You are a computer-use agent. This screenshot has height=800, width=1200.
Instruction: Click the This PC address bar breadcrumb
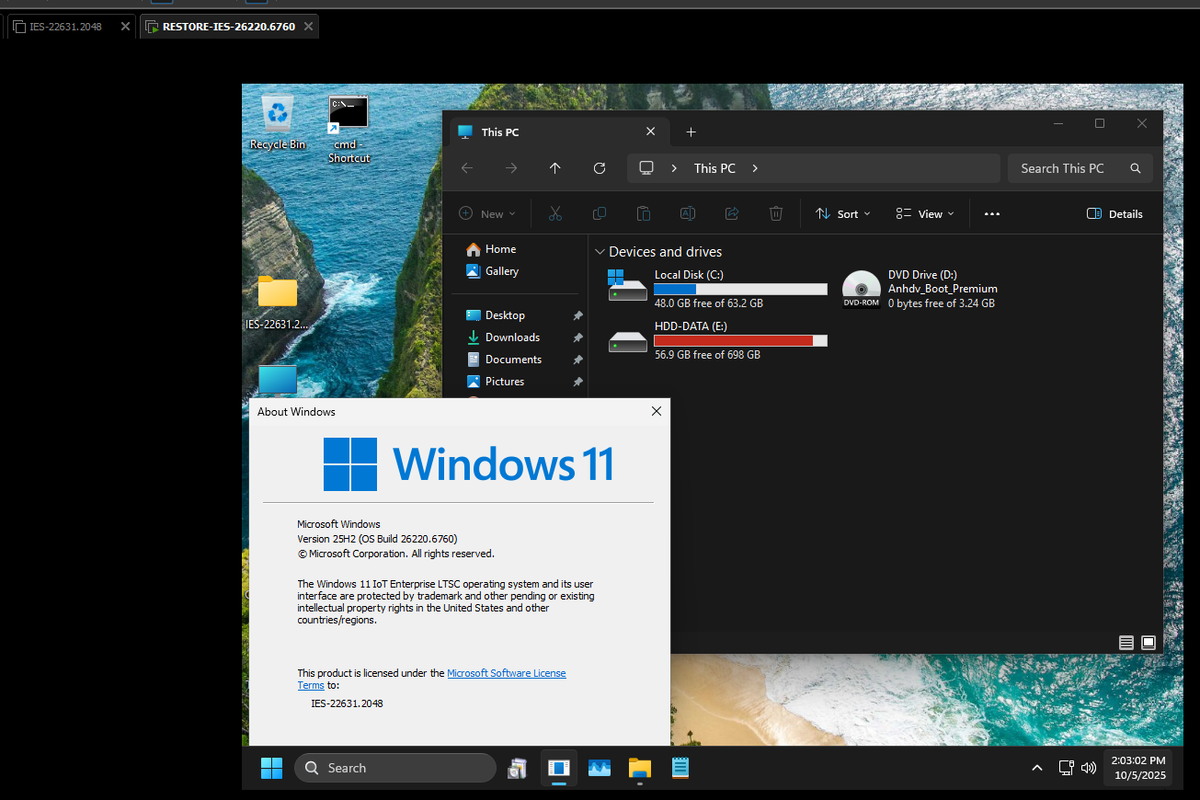pos(714,168)
